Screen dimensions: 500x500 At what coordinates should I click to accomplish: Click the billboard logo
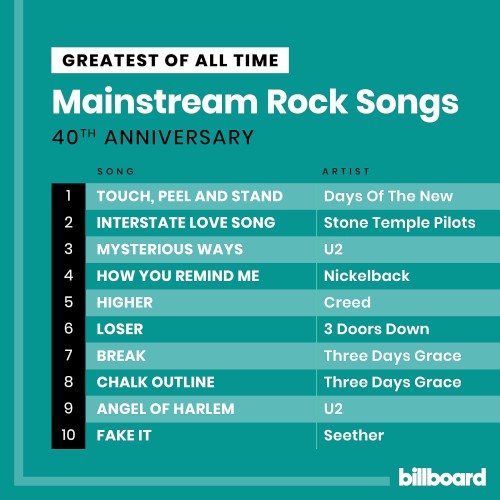[442, 477]
